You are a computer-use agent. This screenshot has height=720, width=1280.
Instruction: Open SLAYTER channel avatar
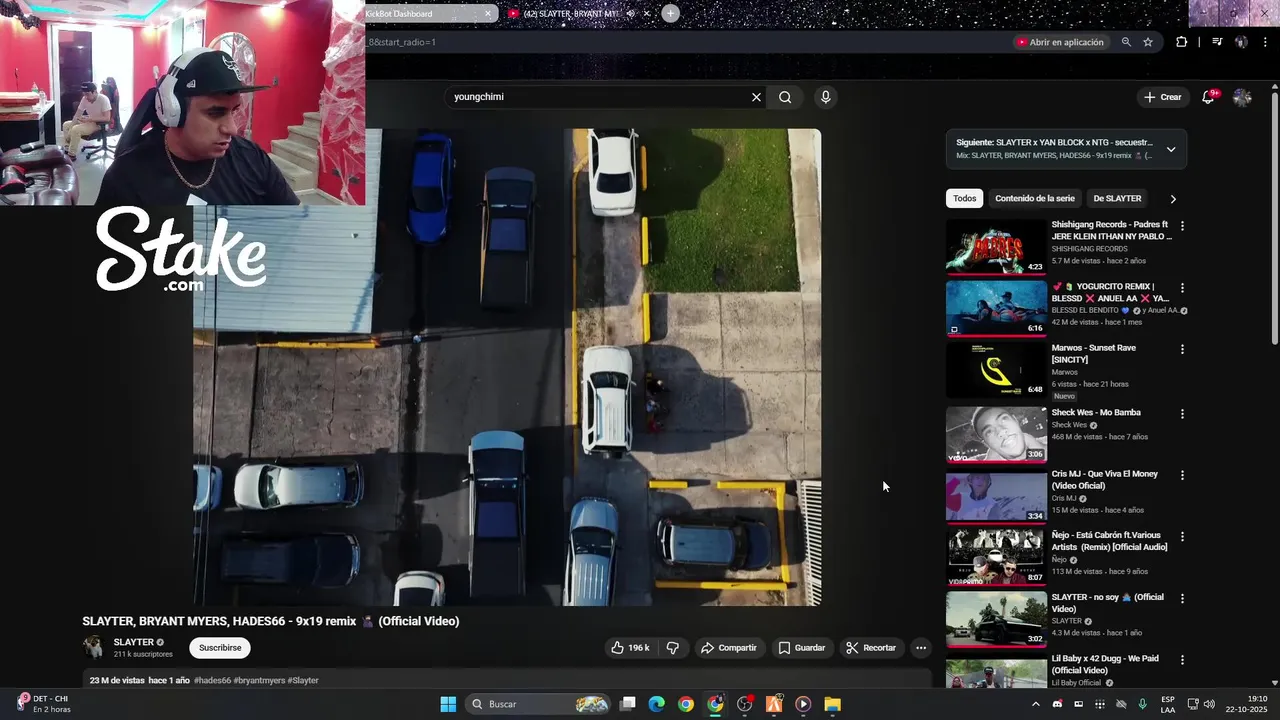tap(93, 647)
